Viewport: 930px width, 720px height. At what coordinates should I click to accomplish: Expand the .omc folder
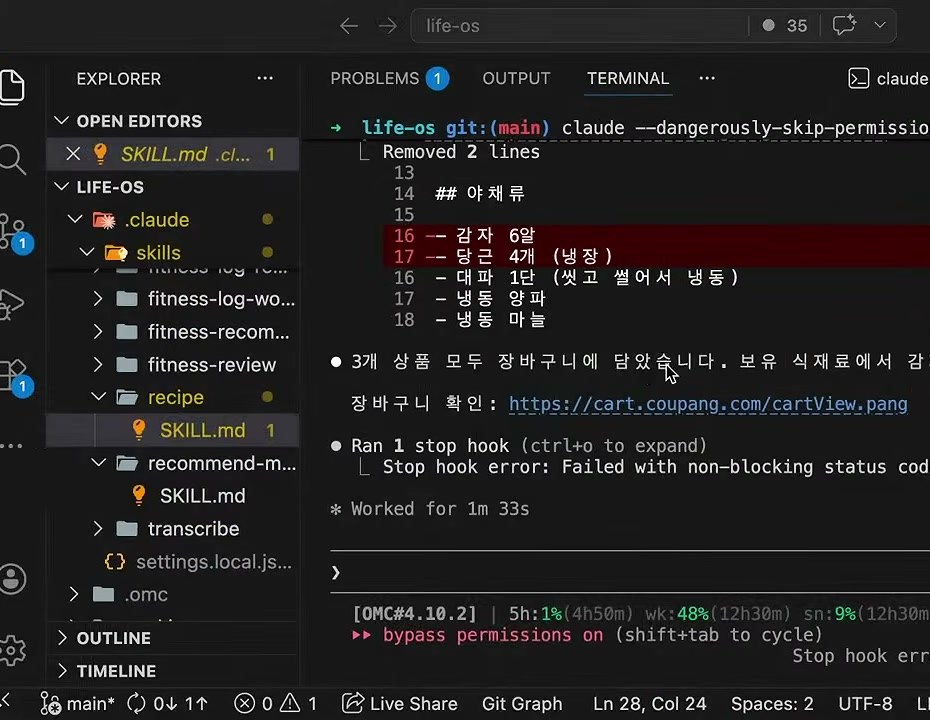click(74, 594)
